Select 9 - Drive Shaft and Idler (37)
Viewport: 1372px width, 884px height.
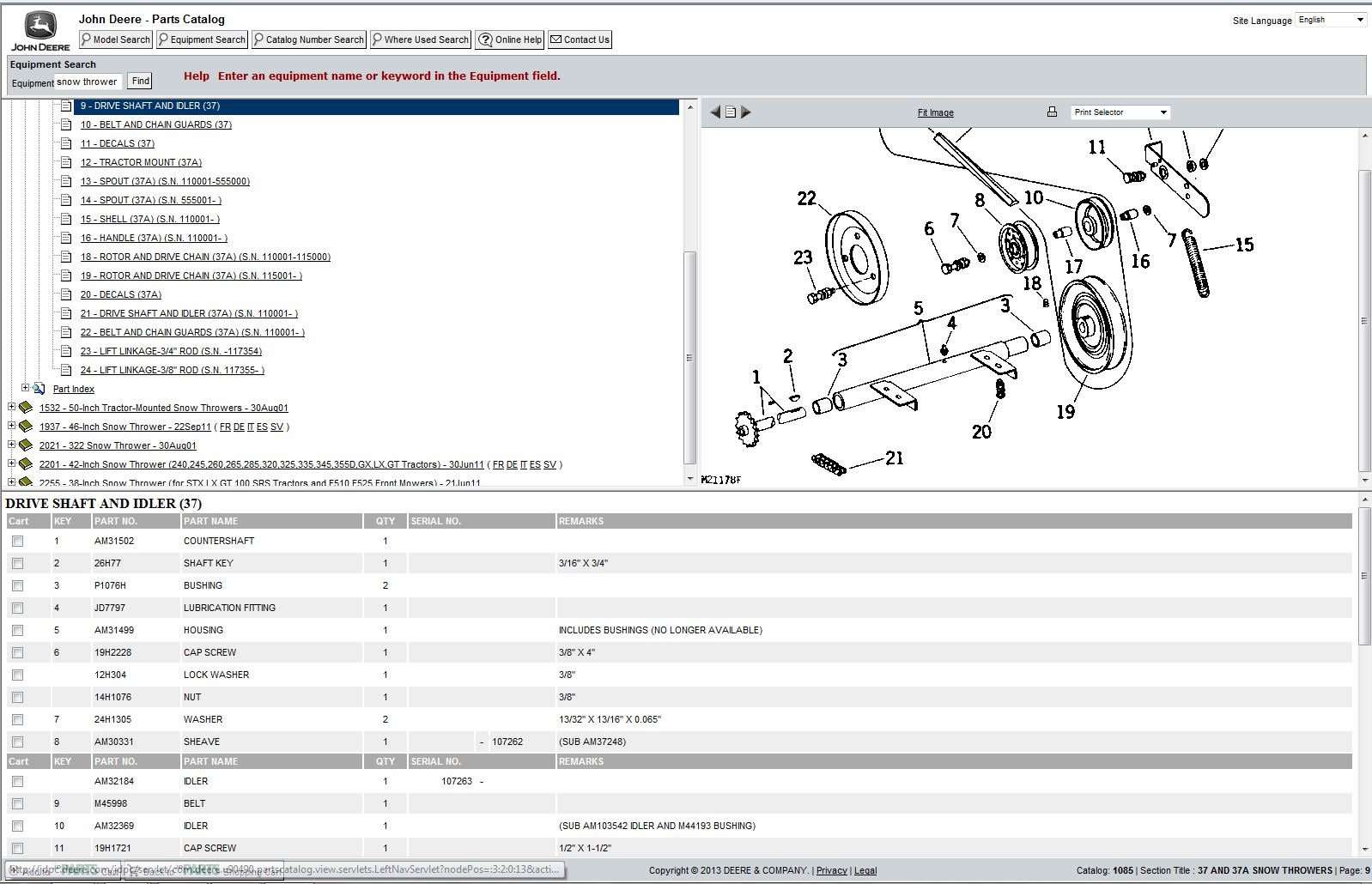point(150,106)
